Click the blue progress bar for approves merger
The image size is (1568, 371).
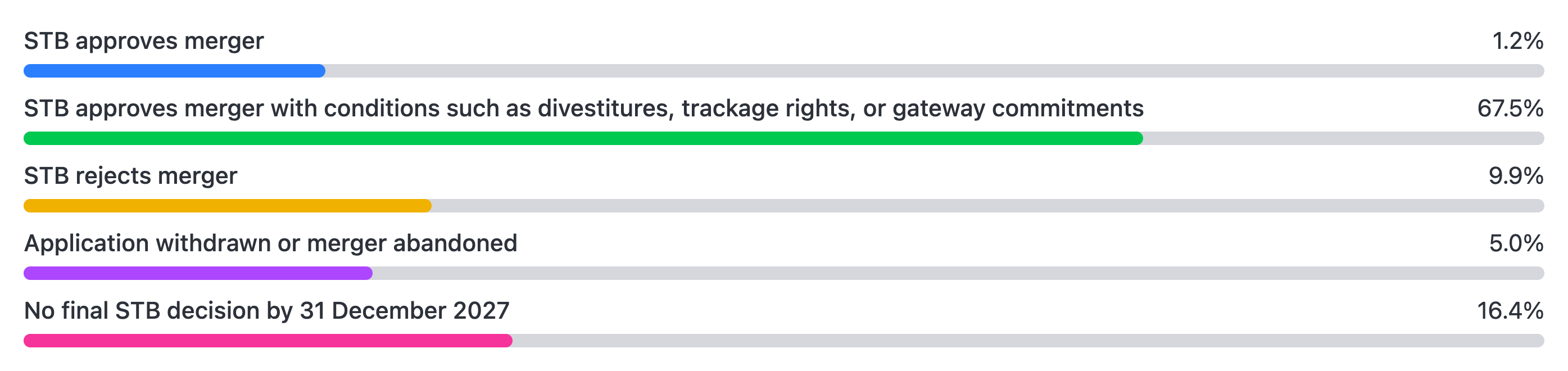click(174, 71)
